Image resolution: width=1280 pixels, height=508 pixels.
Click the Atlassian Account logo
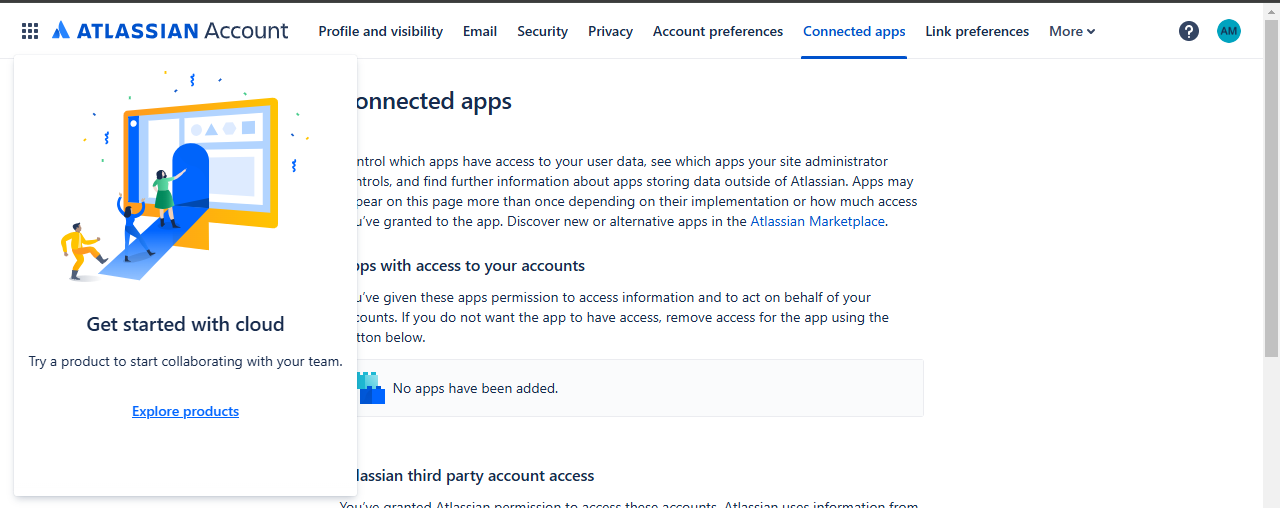(170, 31)
